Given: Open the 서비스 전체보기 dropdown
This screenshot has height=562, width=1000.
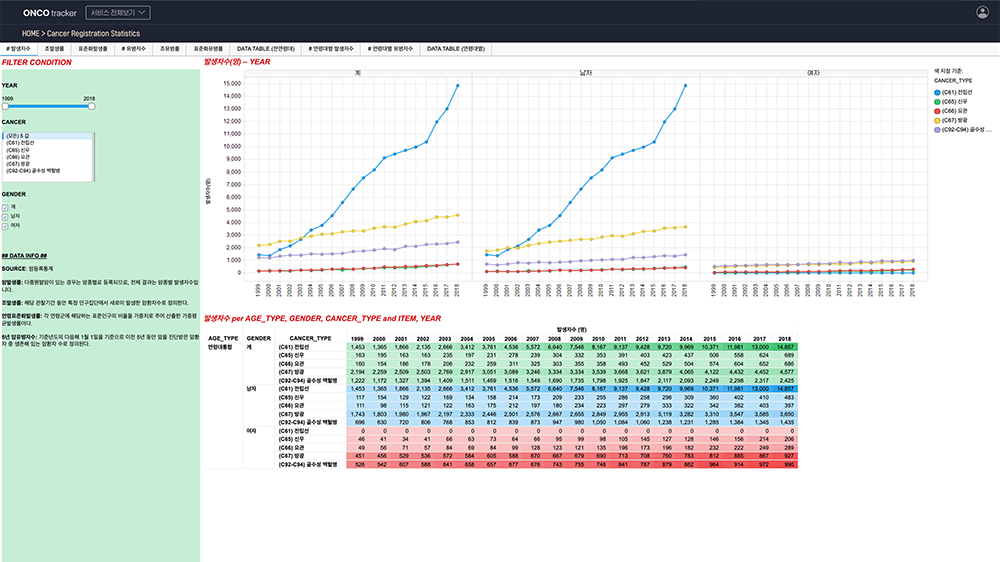Looking at the screenshot, I should [125, 13].
